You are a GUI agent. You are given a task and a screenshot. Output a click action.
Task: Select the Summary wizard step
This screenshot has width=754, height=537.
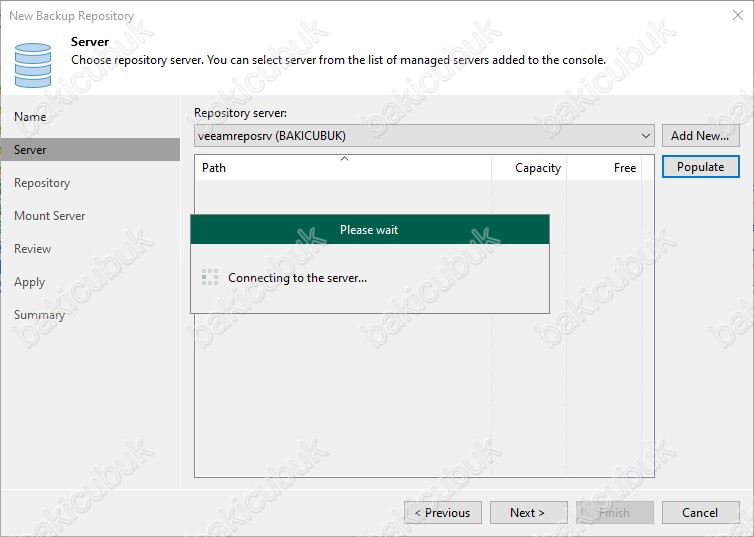pyautogui.click(x=39, y=315)
